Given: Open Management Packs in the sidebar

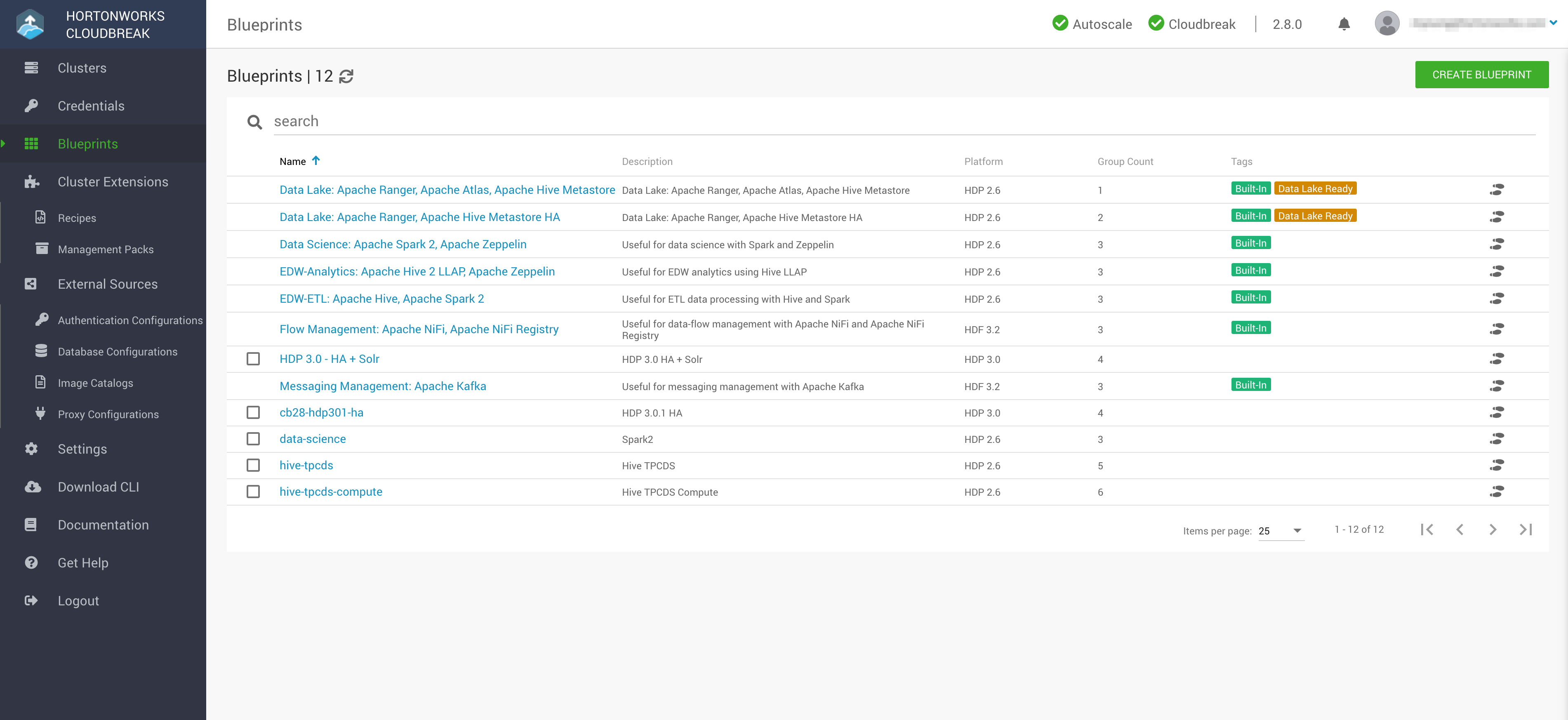Looking at the screenshot, I should pos(106,249).
